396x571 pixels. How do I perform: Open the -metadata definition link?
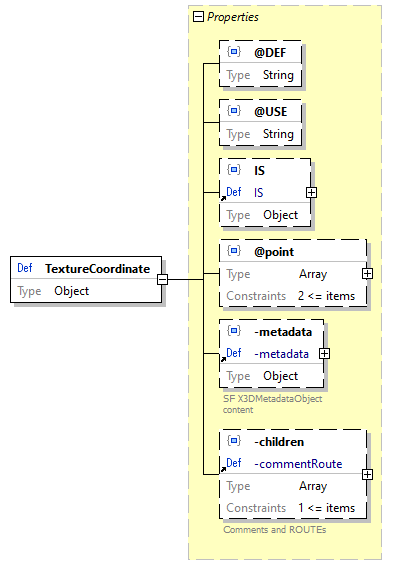(x=282, y=354)
